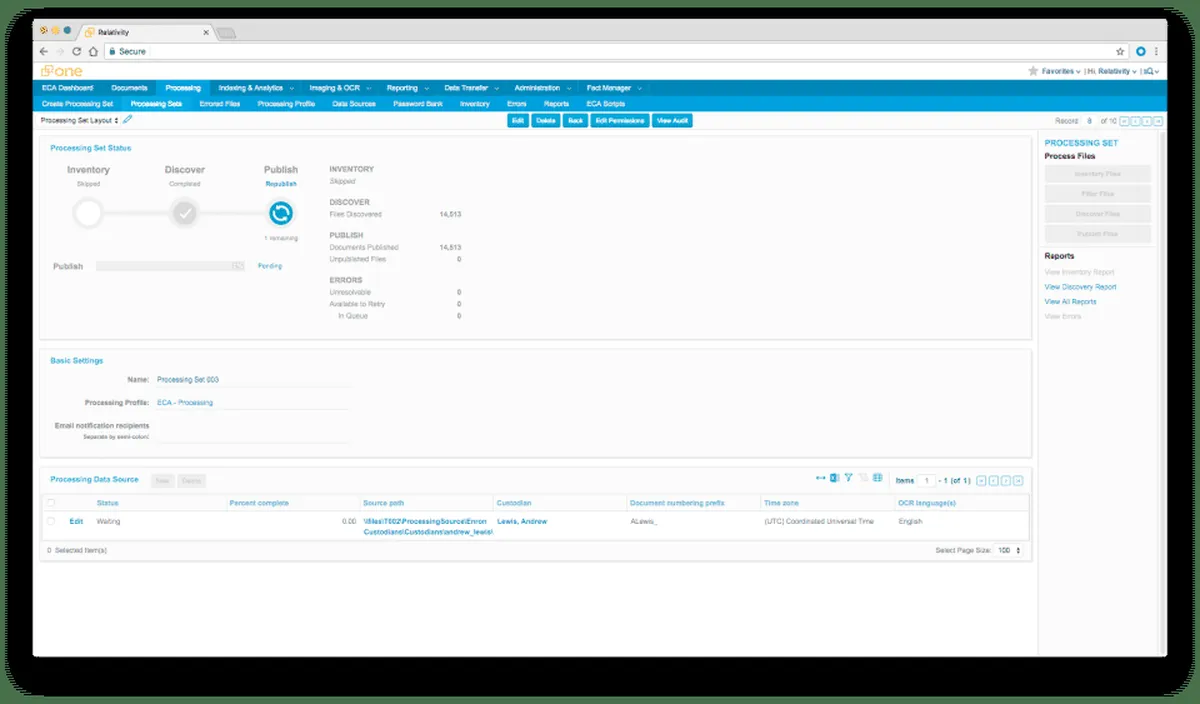Switch to the ECA Dashboard tab

click(68, 87)
